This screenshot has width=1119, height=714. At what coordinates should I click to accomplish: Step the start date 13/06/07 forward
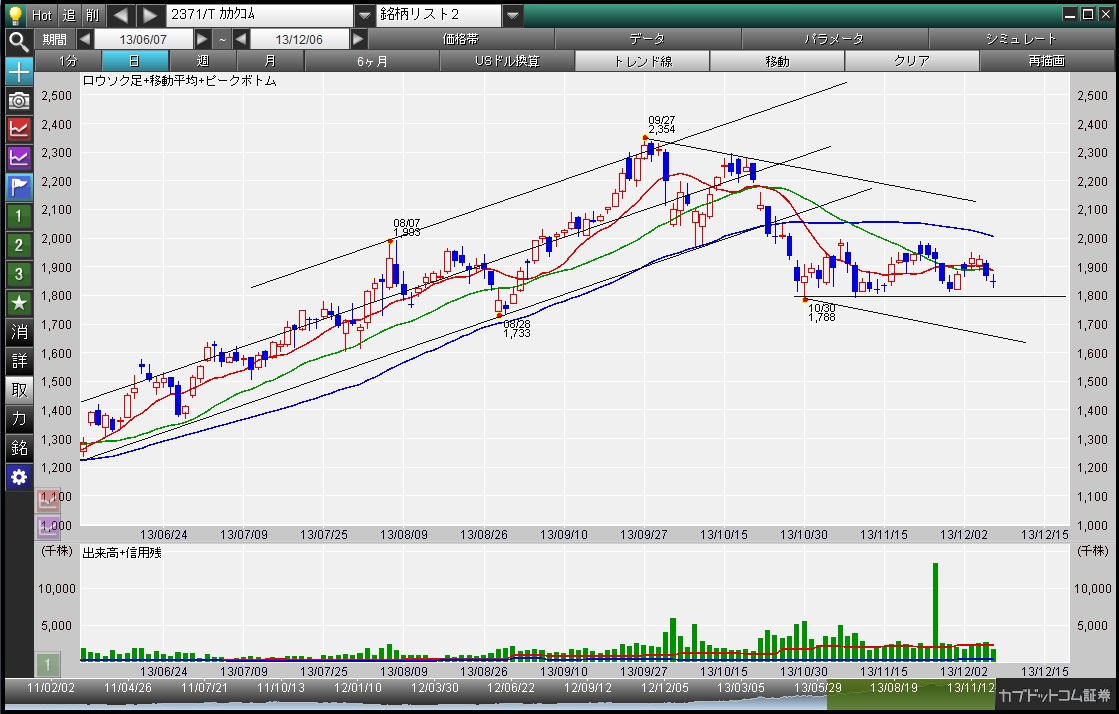[203, 39]
